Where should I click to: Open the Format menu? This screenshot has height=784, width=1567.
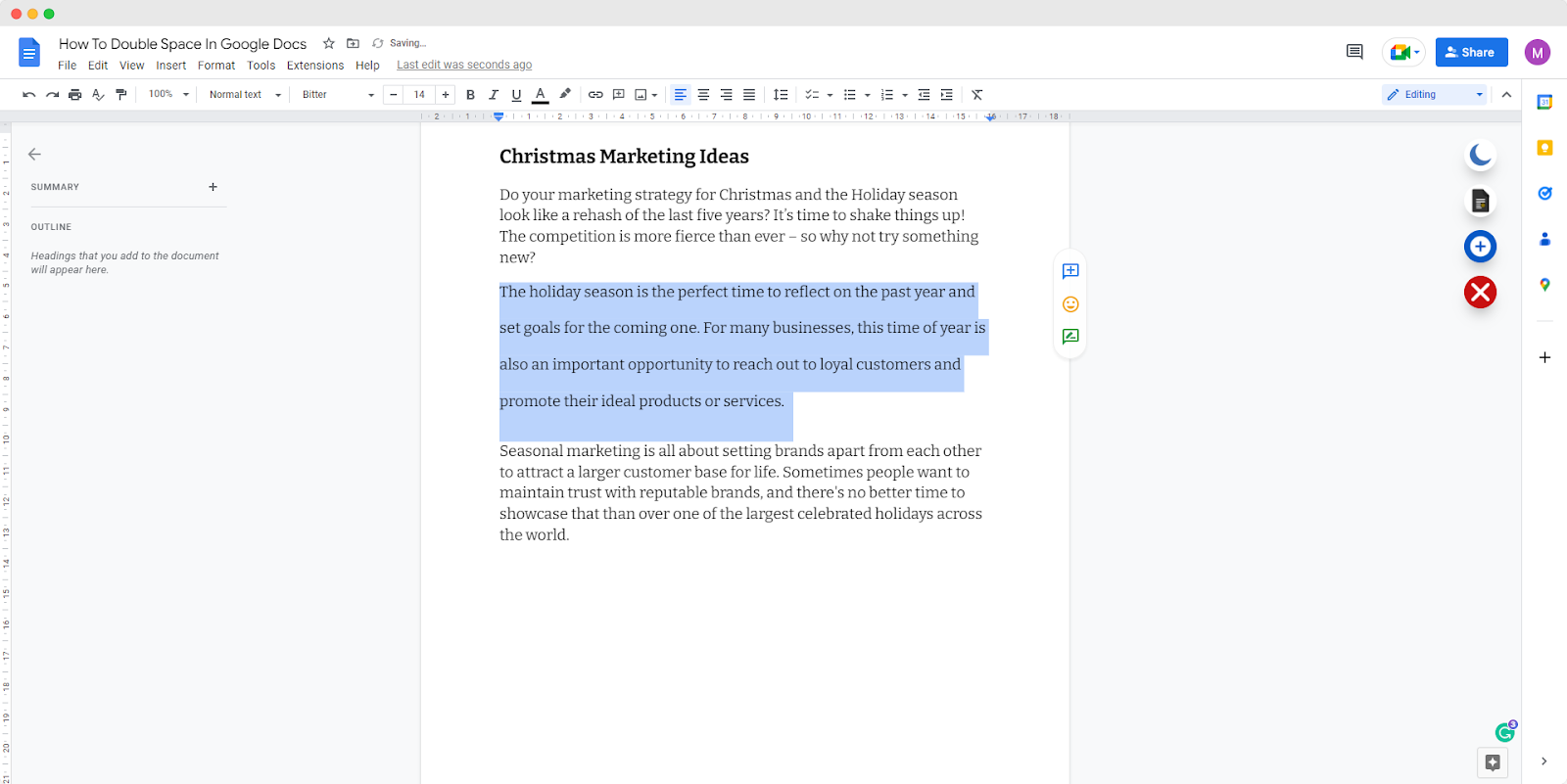point(216,66)
